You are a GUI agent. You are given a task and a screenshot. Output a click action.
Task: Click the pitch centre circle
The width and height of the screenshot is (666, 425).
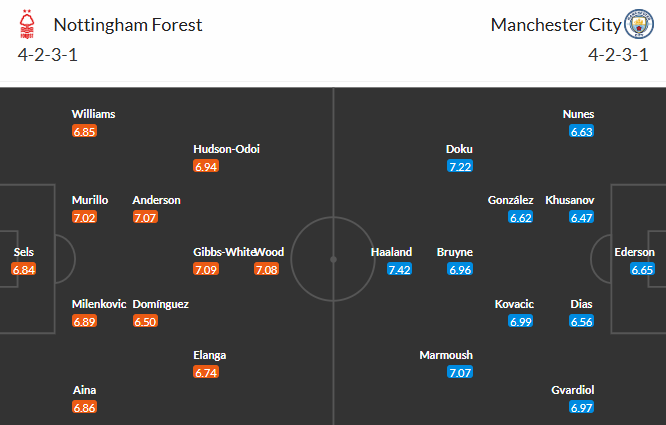[333, 257]
